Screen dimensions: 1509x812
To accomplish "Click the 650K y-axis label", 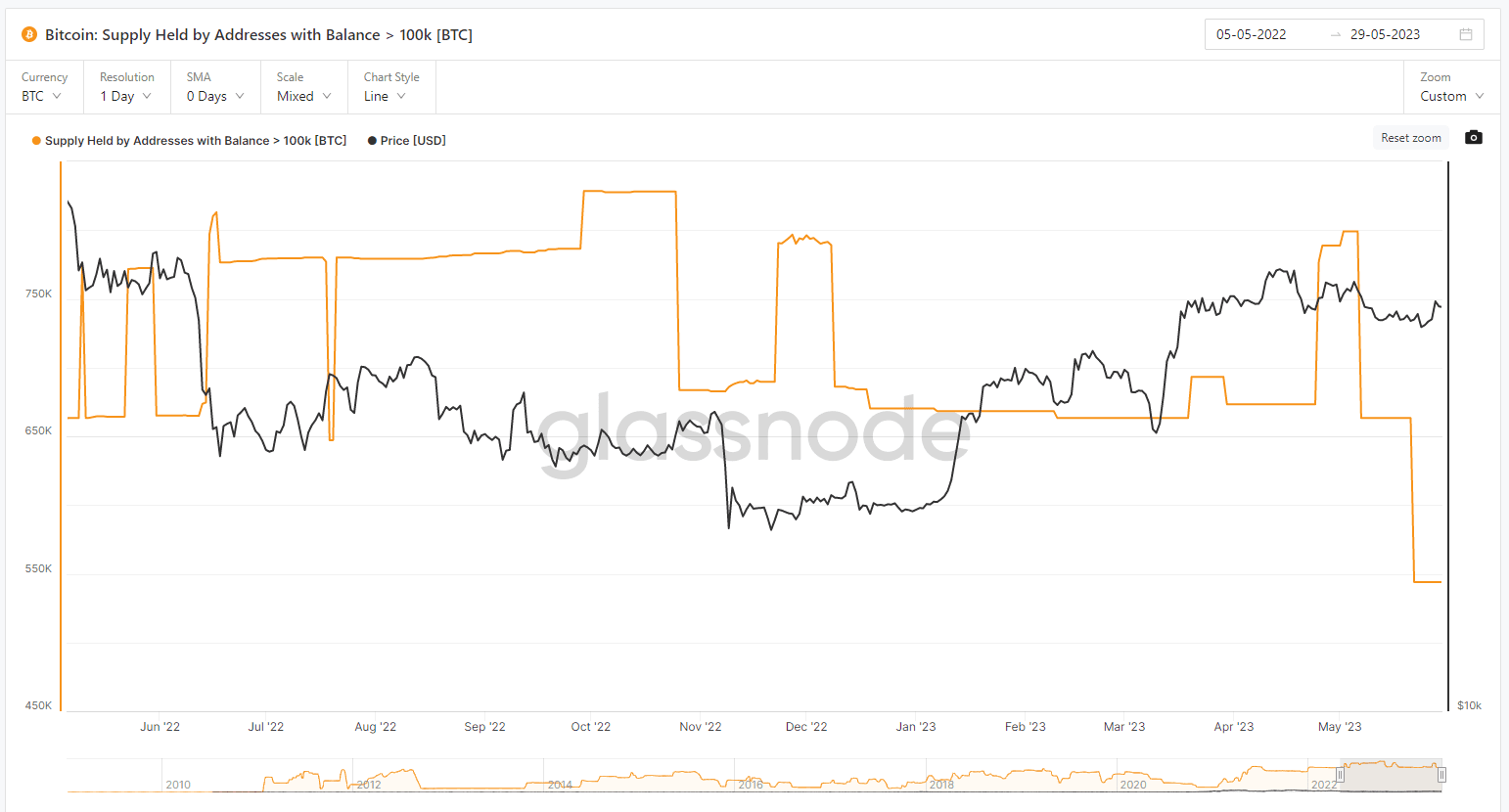I will (39, 430).
